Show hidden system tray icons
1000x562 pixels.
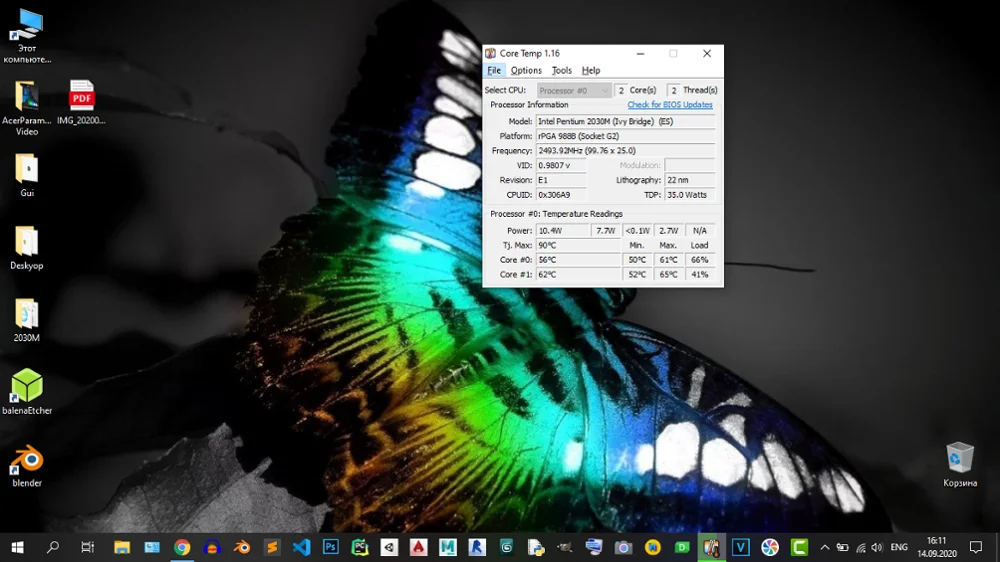[x=825, y=547]
